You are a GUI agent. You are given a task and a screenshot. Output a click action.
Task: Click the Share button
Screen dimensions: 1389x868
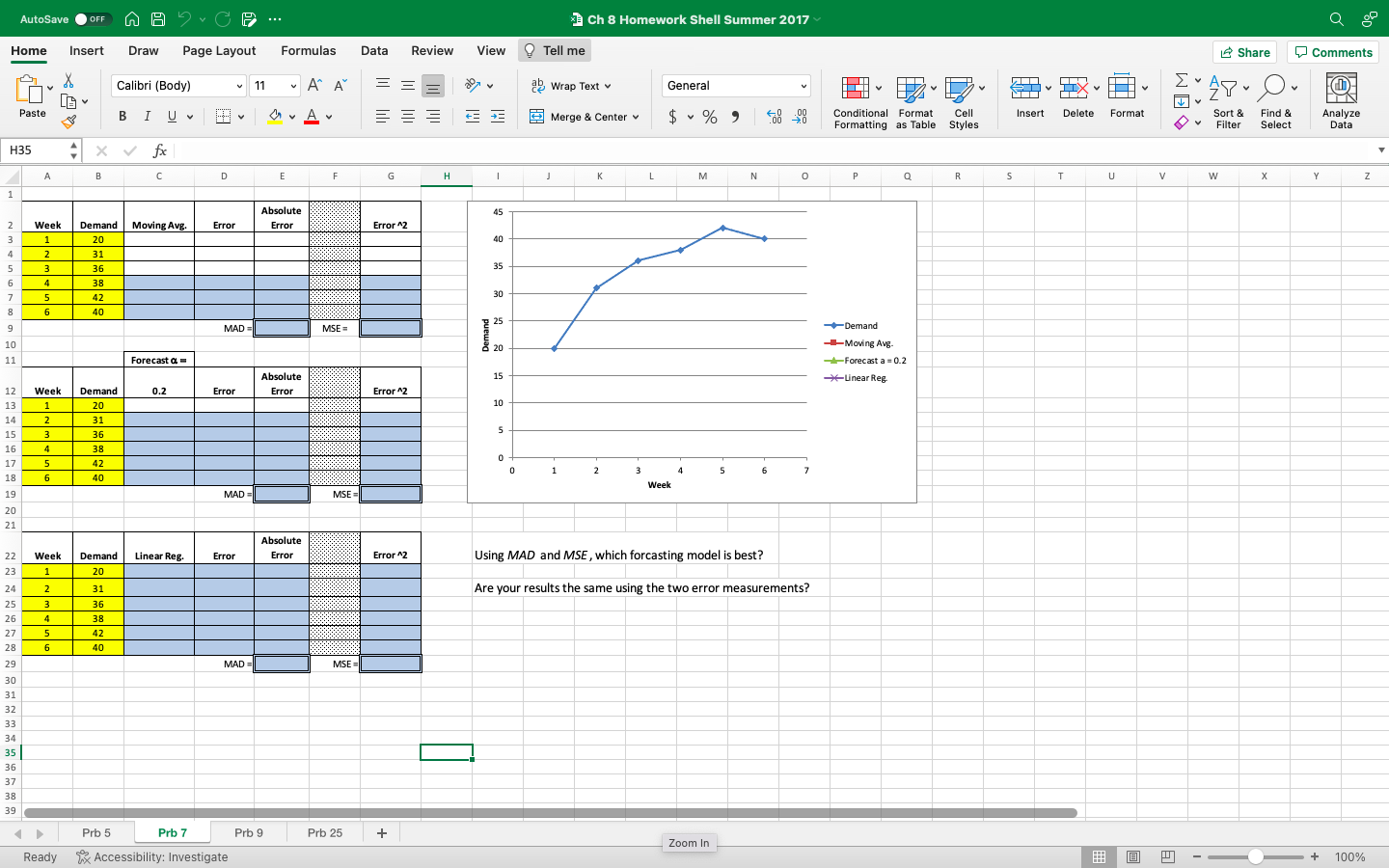click(x=1244, y=52)
